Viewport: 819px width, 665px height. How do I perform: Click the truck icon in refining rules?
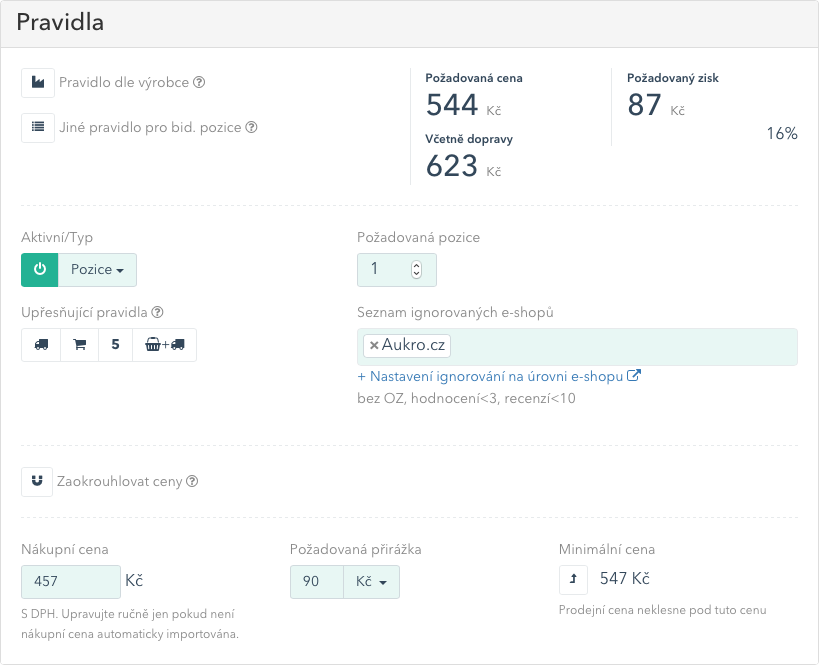tap(41, 345)
